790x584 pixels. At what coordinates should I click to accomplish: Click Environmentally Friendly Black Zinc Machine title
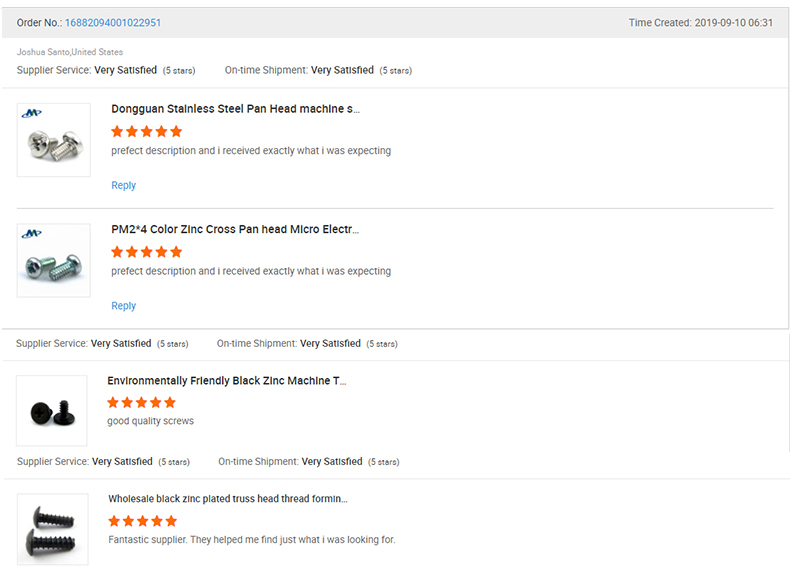(227, 380)
